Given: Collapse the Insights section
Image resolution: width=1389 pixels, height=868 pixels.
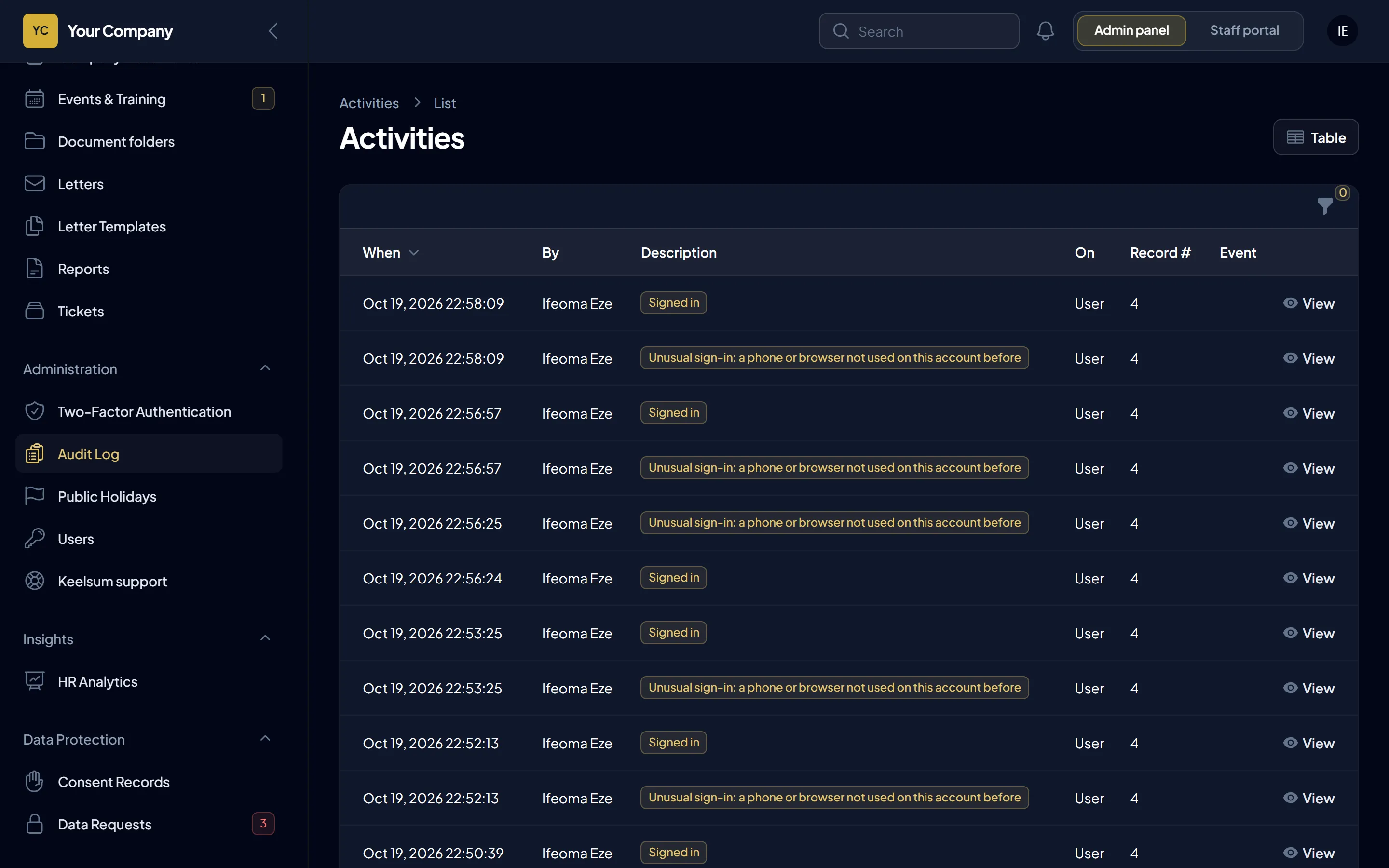Looking at the screenshot, I should 265,638.
